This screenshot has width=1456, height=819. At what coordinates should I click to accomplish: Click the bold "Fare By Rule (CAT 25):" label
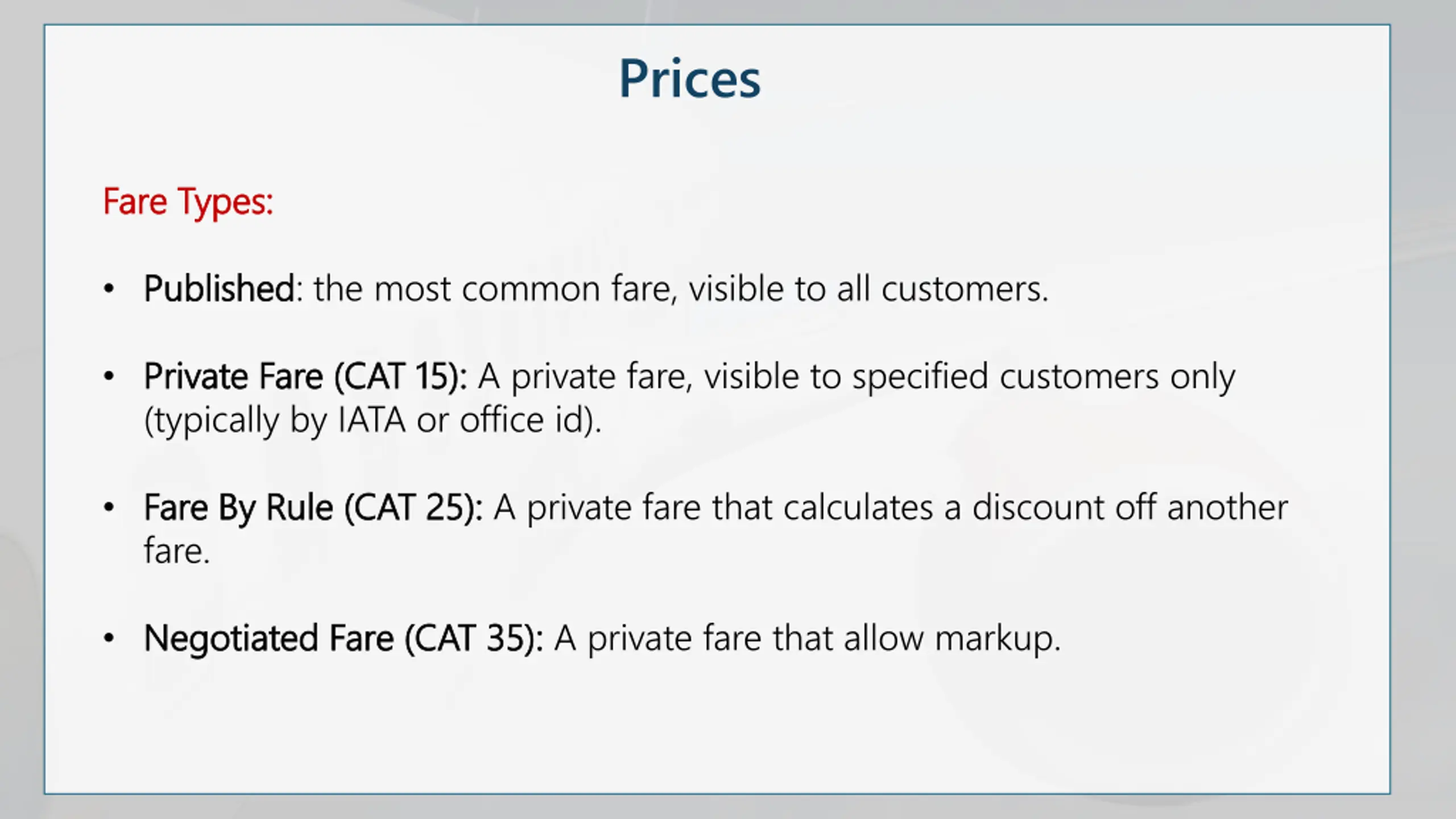click(313, 507)
